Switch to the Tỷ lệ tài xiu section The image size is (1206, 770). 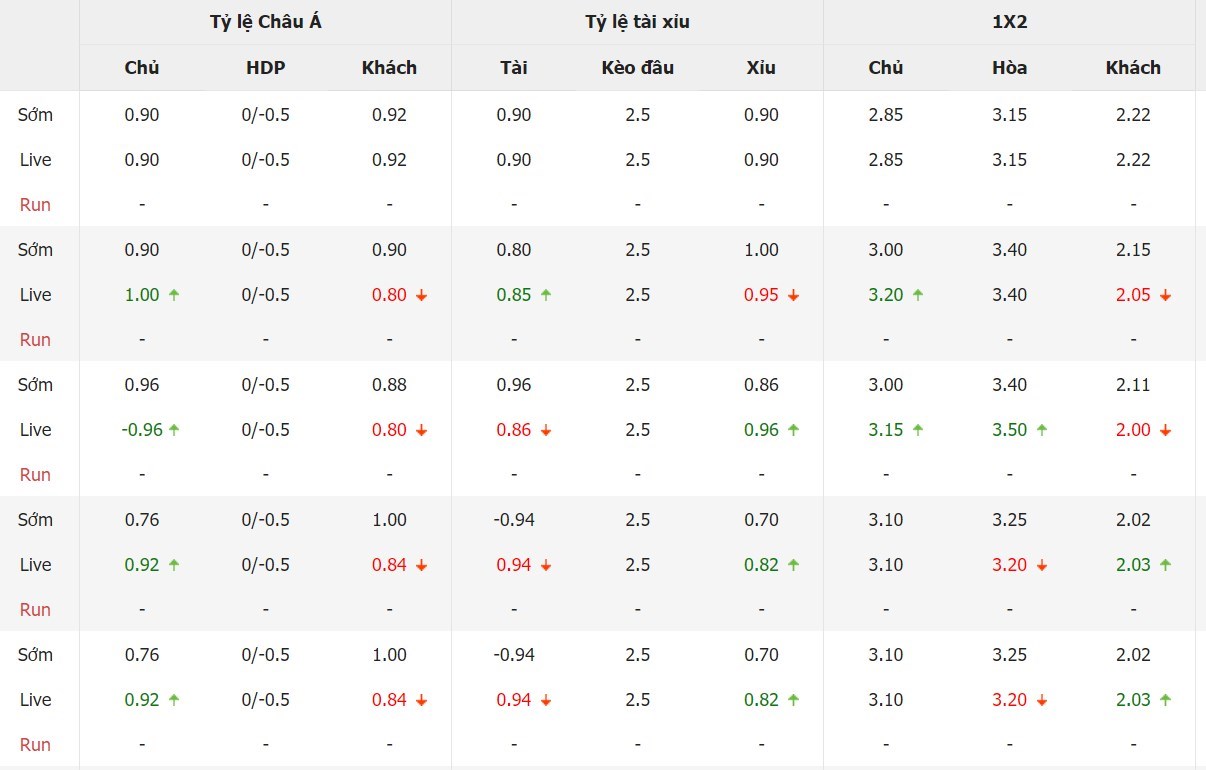tap(638, 22)
